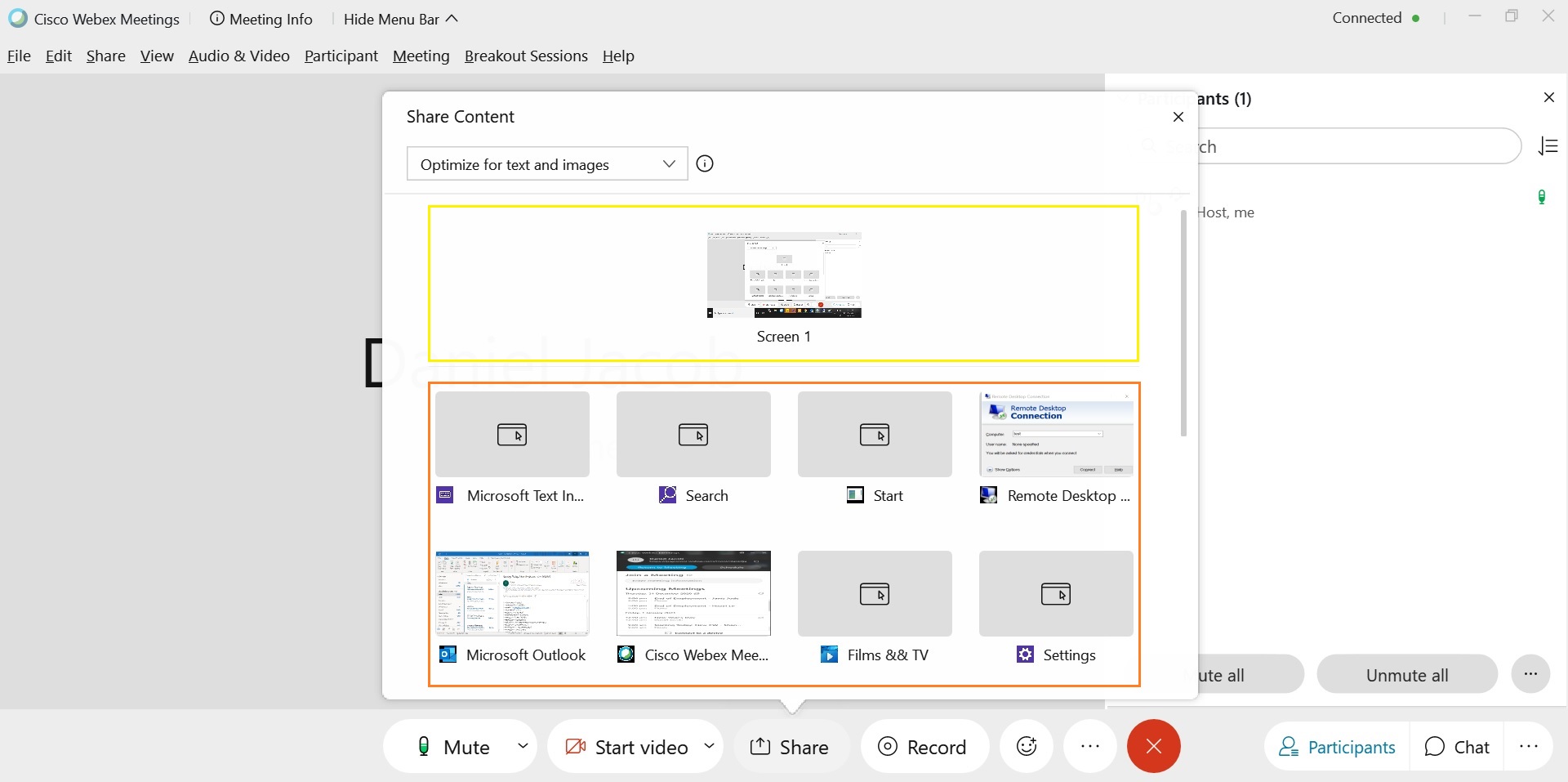Viewport: 1568px width, 782px height.
Task: Open more options next to Unmute all
Action: click(1530, 674)
